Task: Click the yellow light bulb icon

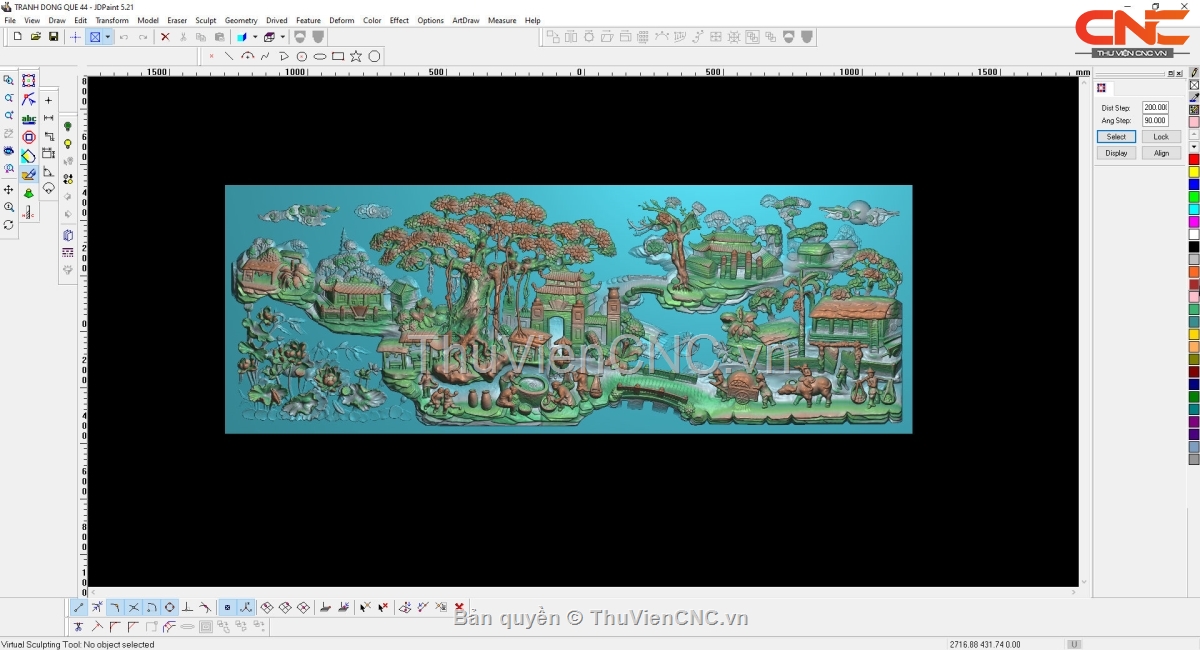Action: pos(68,145)
